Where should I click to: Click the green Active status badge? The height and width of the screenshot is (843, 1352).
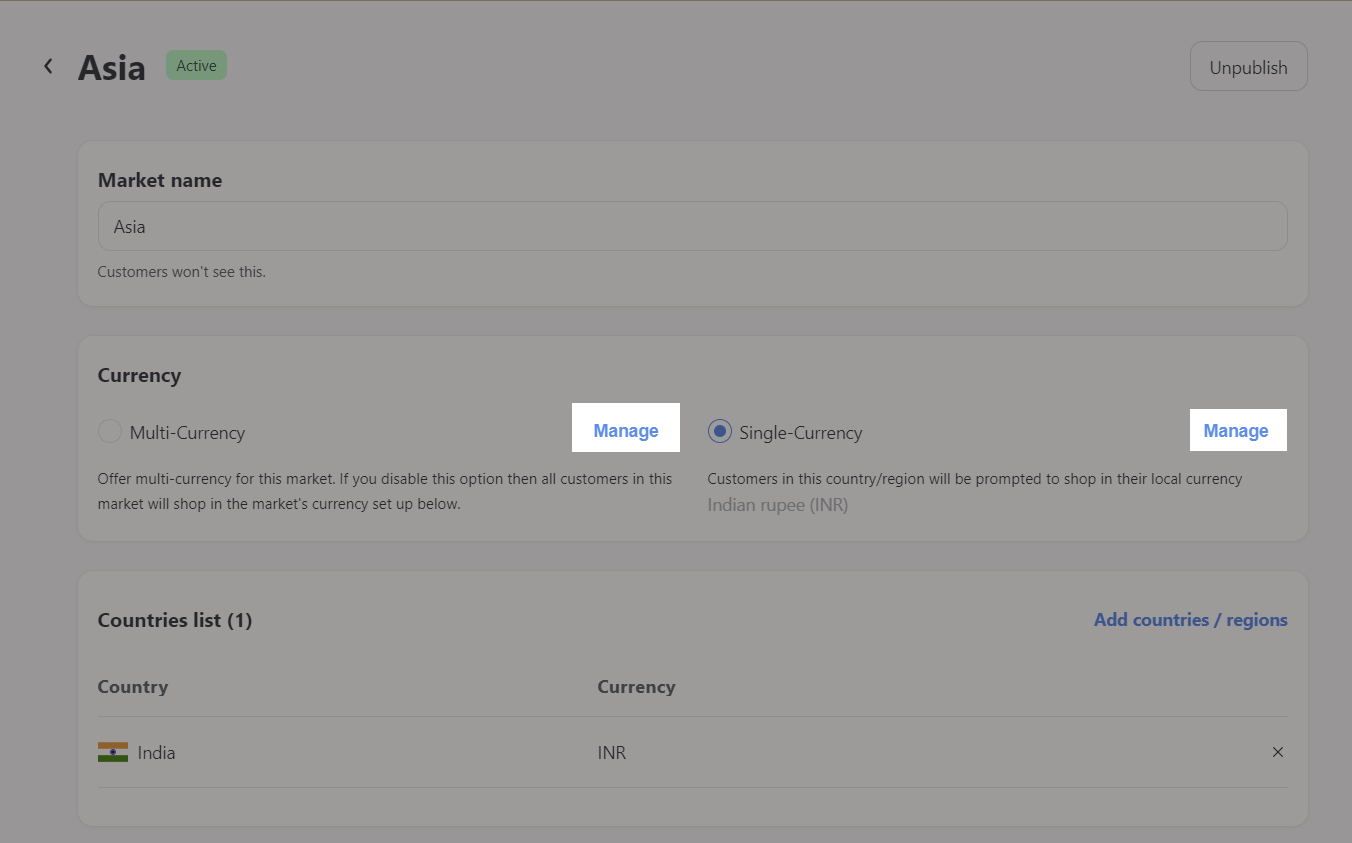click(x=196, y=66)
